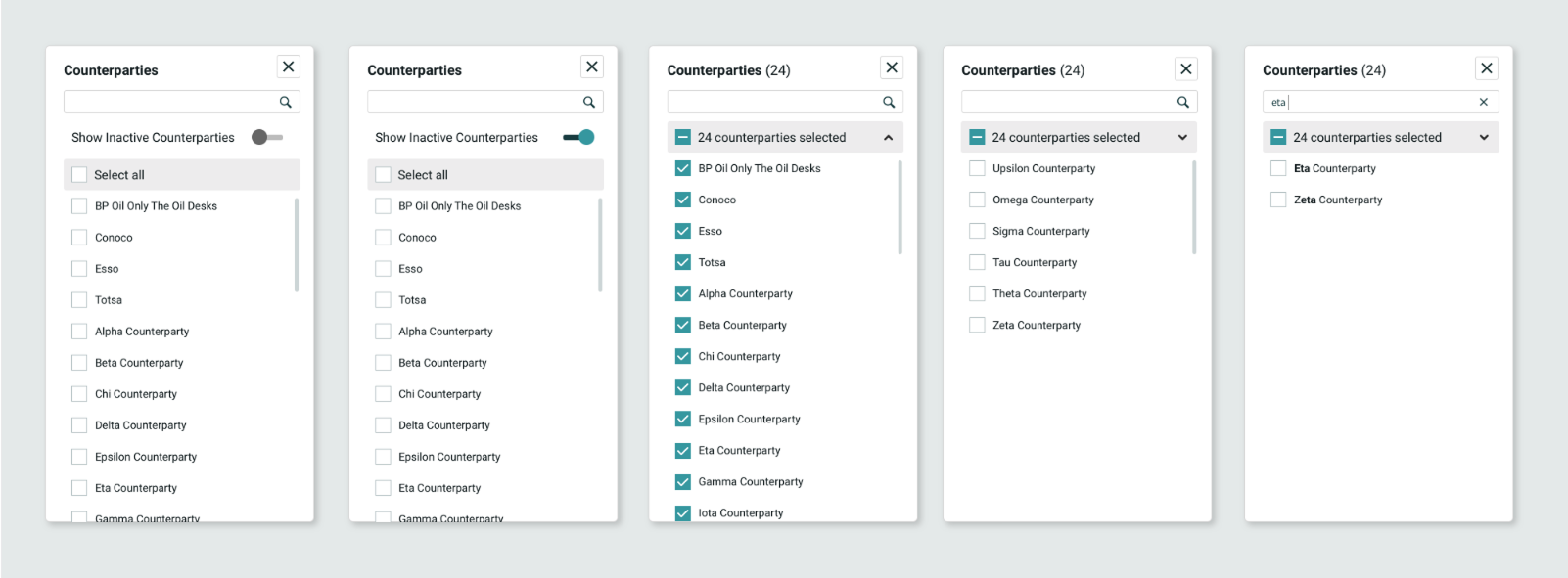Clear the 'eta' search text with the X icon
1568x578 pixels.
[x=1483, y=102]
